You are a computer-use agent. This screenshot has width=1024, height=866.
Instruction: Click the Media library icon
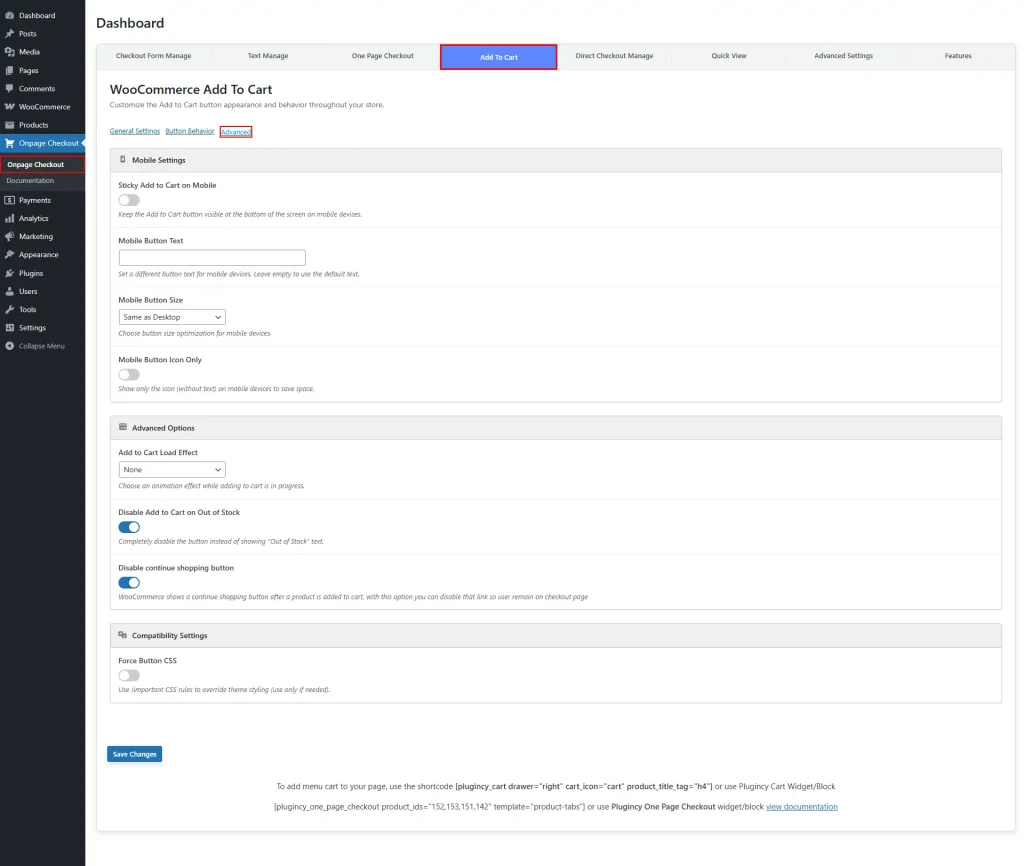tap(9, 52)
